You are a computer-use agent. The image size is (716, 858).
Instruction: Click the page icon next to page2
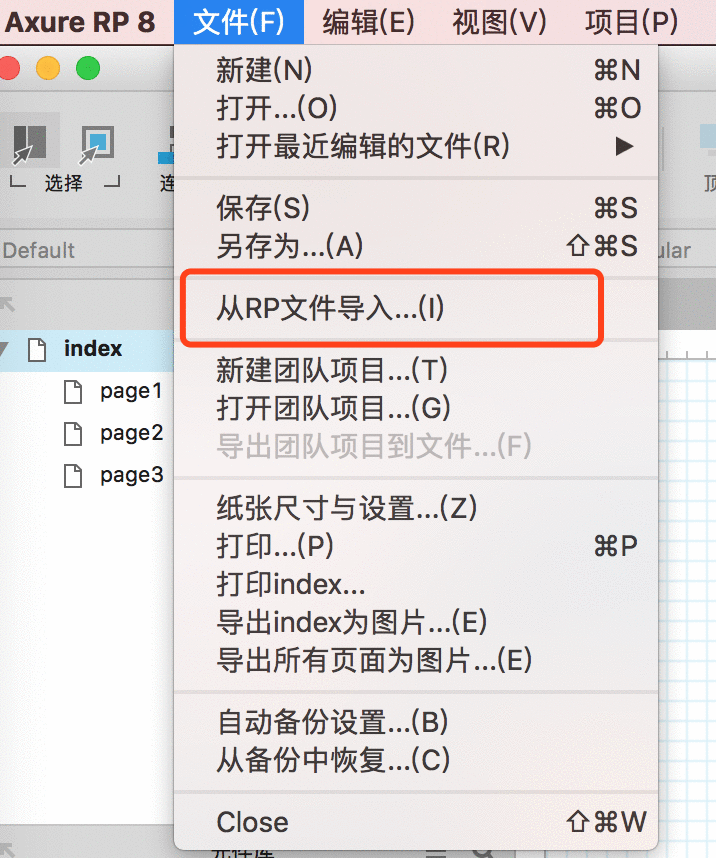pos(73,433)
